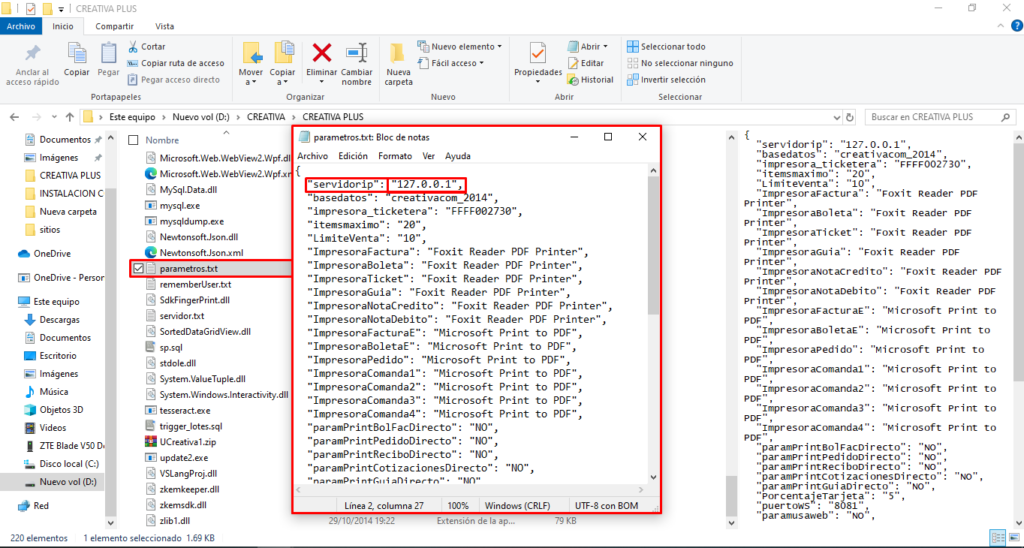Click Cambiar nombre rename icon

tap(357, 54)
